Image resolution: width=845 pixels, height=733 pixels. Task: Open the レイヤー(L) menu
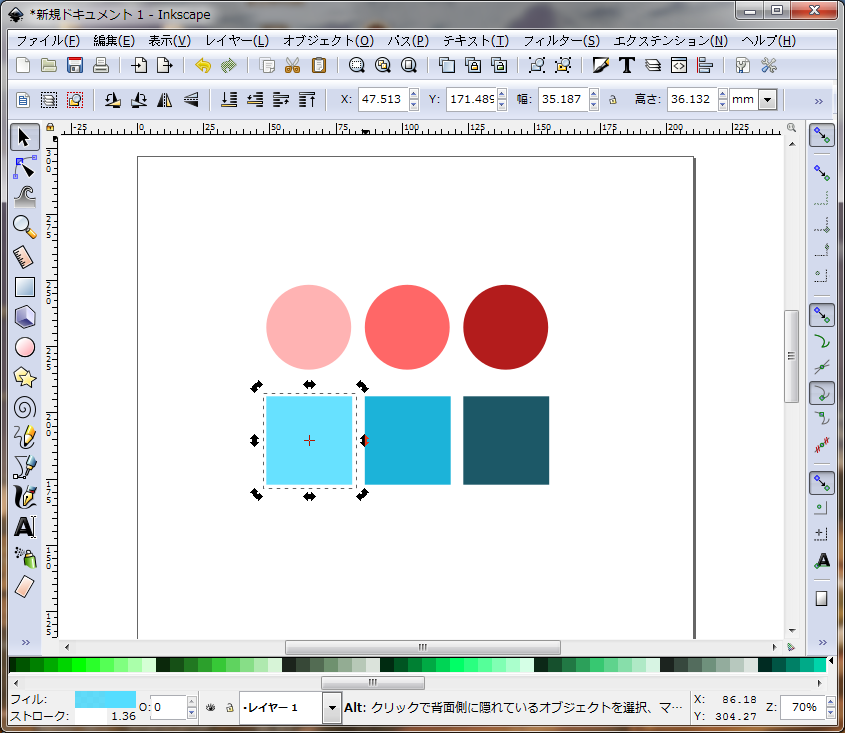click(x=237, y=41)
